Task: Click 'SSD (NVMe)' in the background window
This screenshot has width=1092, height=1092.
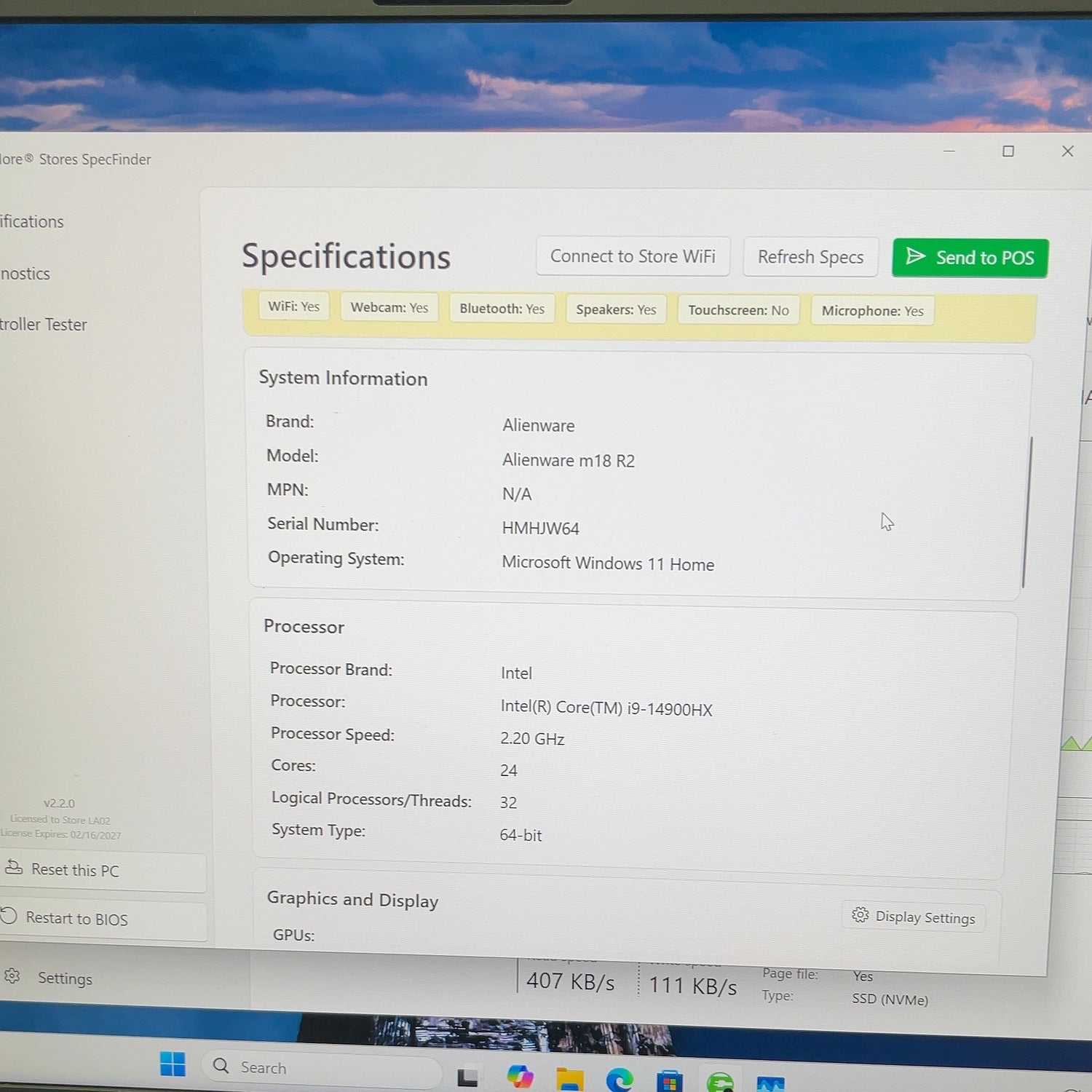Action: click(x=890, y=999)
